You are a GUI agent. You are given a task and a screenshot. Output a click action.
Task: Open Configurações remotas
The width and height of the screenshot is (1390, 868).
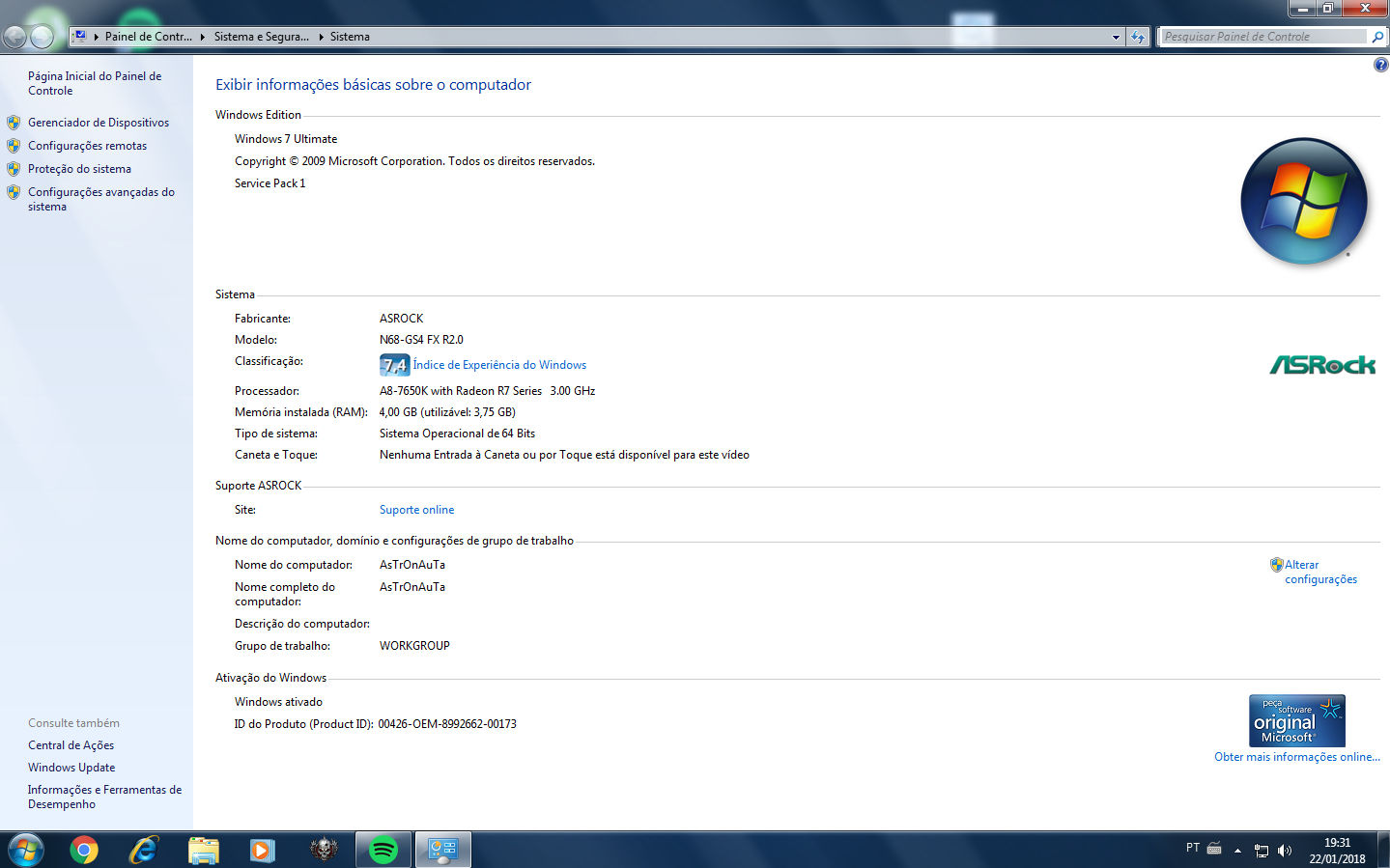click(87, 146)
